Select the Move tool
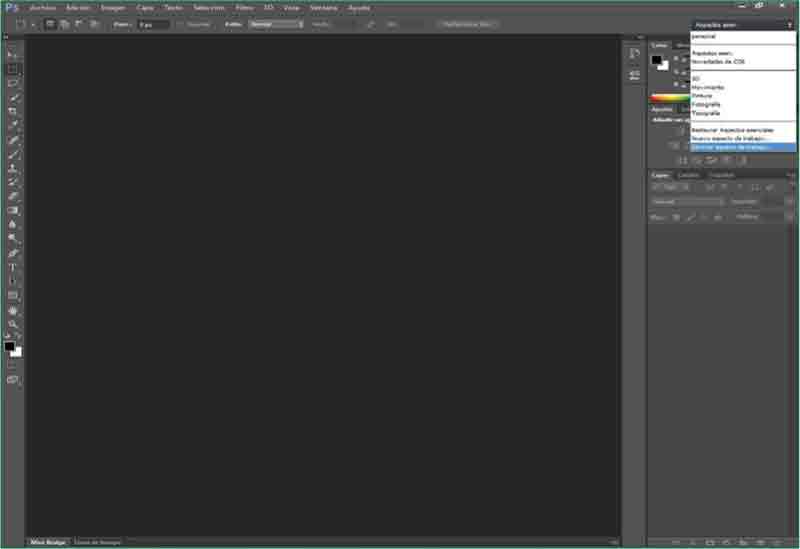 13,54
